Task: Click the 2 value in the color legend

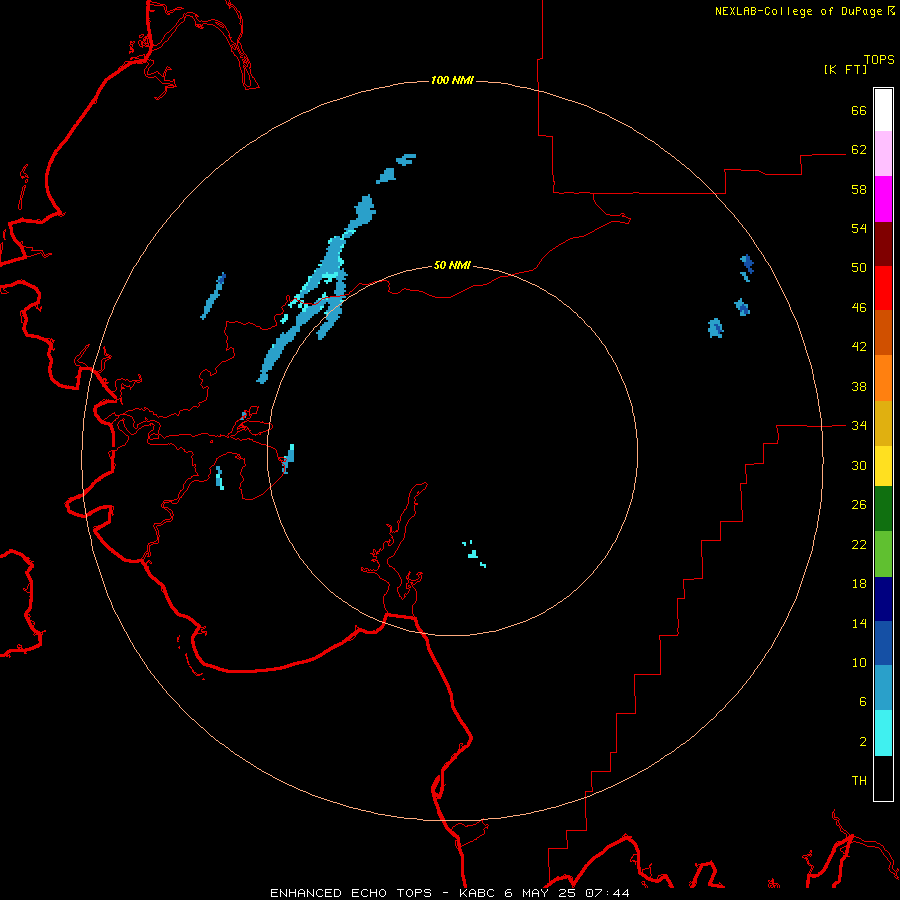Action: 863,742
